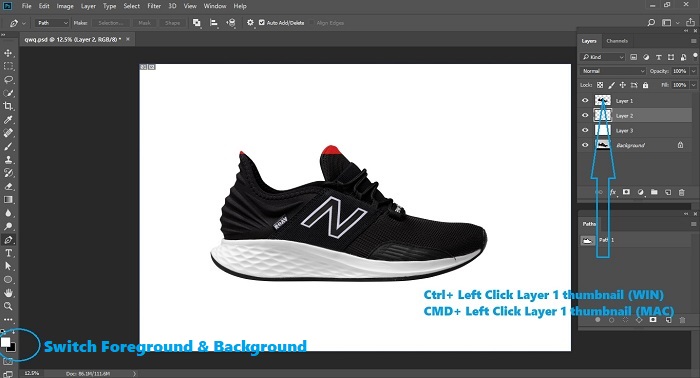Open the Paths panel menu
The width and height of the screenshot is (700, 378).
coord(693,224)
